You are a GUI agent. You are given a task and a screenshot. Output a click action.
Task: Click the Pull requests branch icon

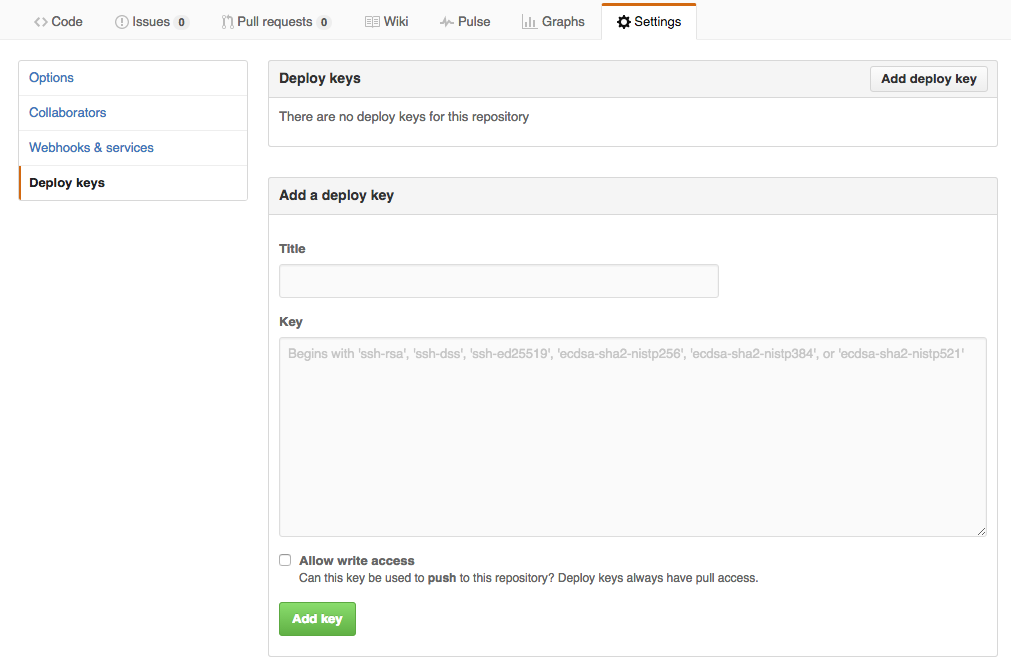pyautogui.click(x=227, y=22)
